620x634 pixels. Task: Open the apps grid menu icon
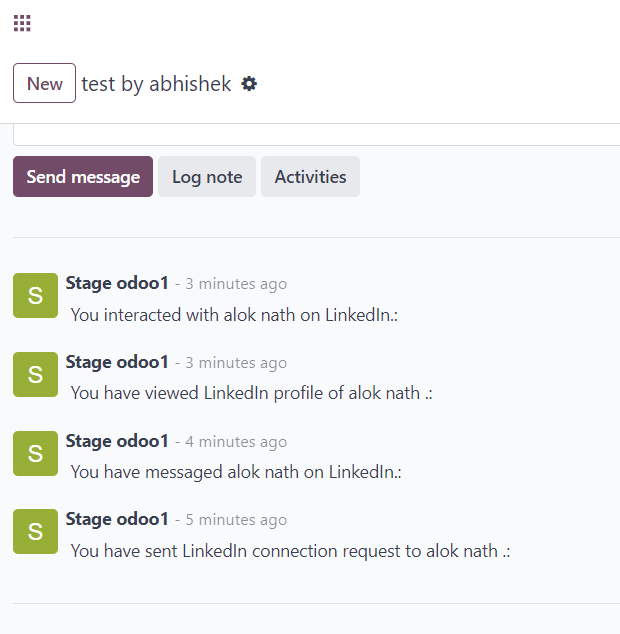(22, 23)
